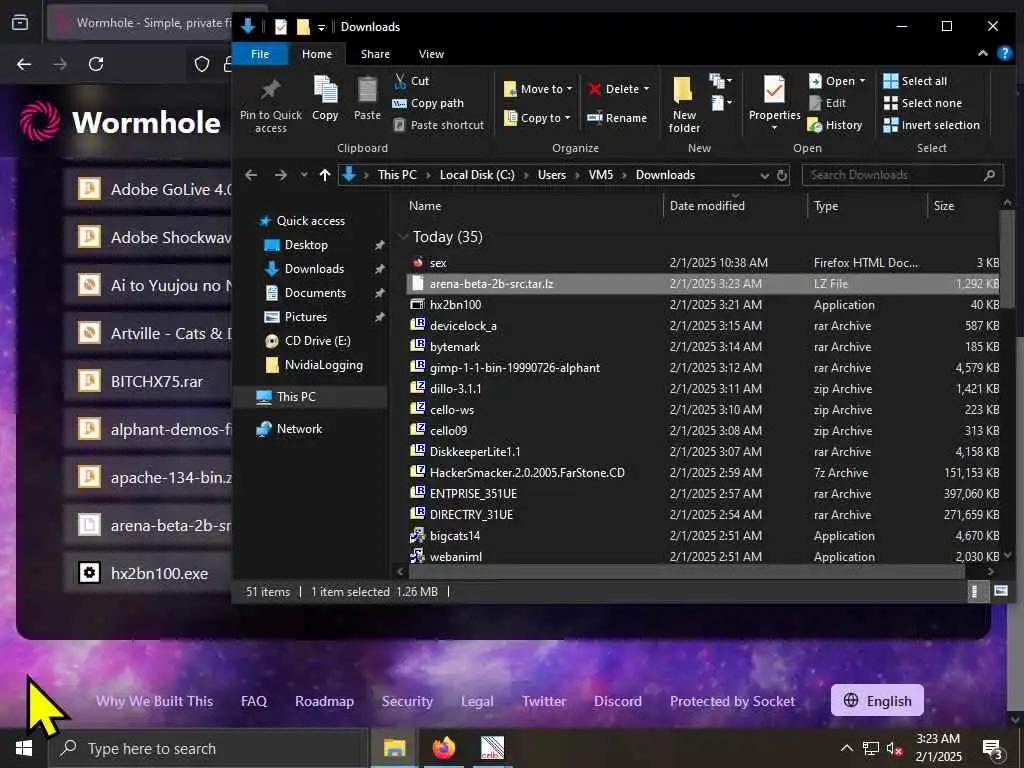Open the Easy access dropdown icon

(720, 103)
